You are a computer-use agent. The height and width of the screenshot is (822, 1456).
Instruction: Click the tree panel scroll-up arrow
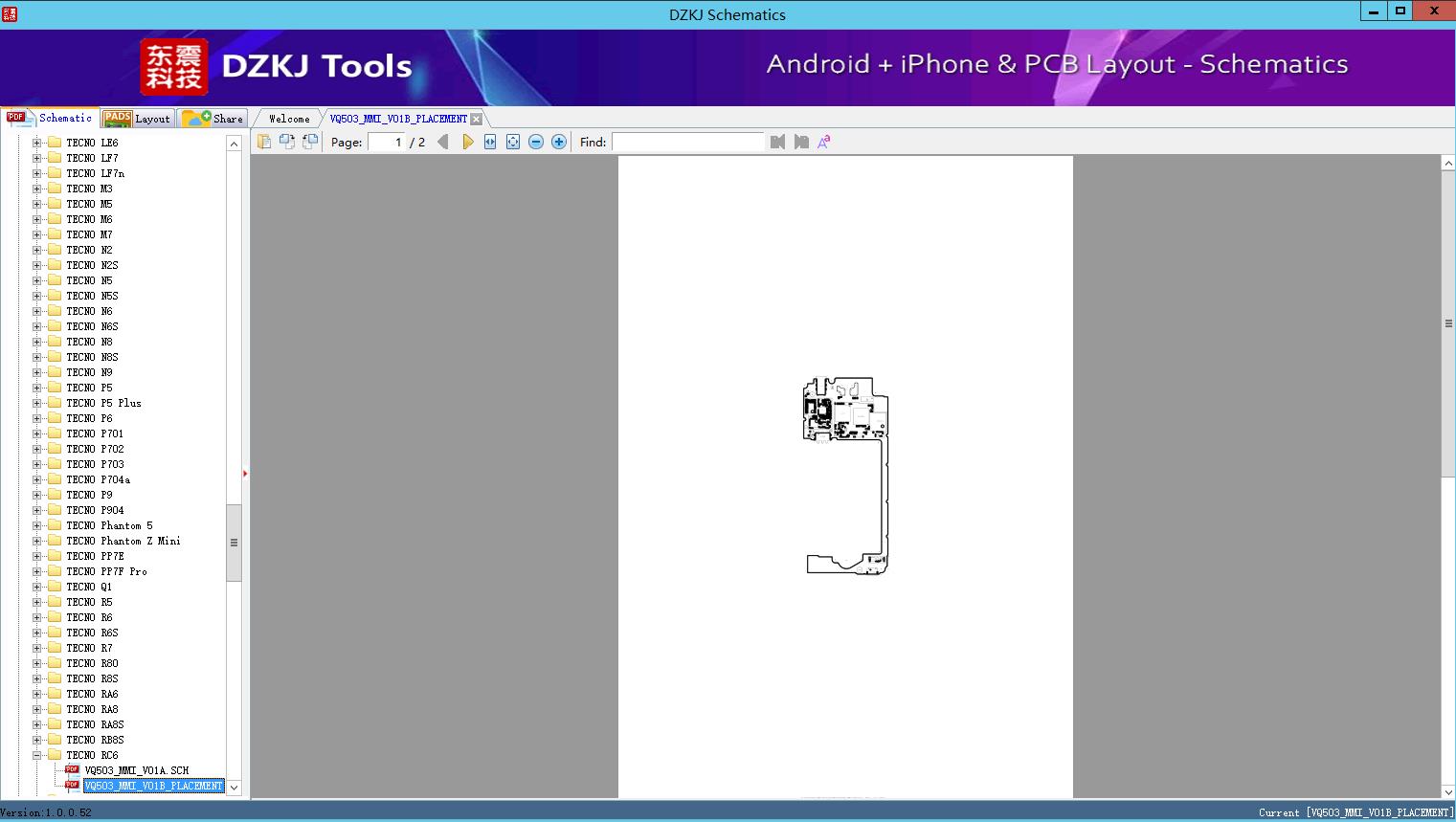(x=234, y=144)
